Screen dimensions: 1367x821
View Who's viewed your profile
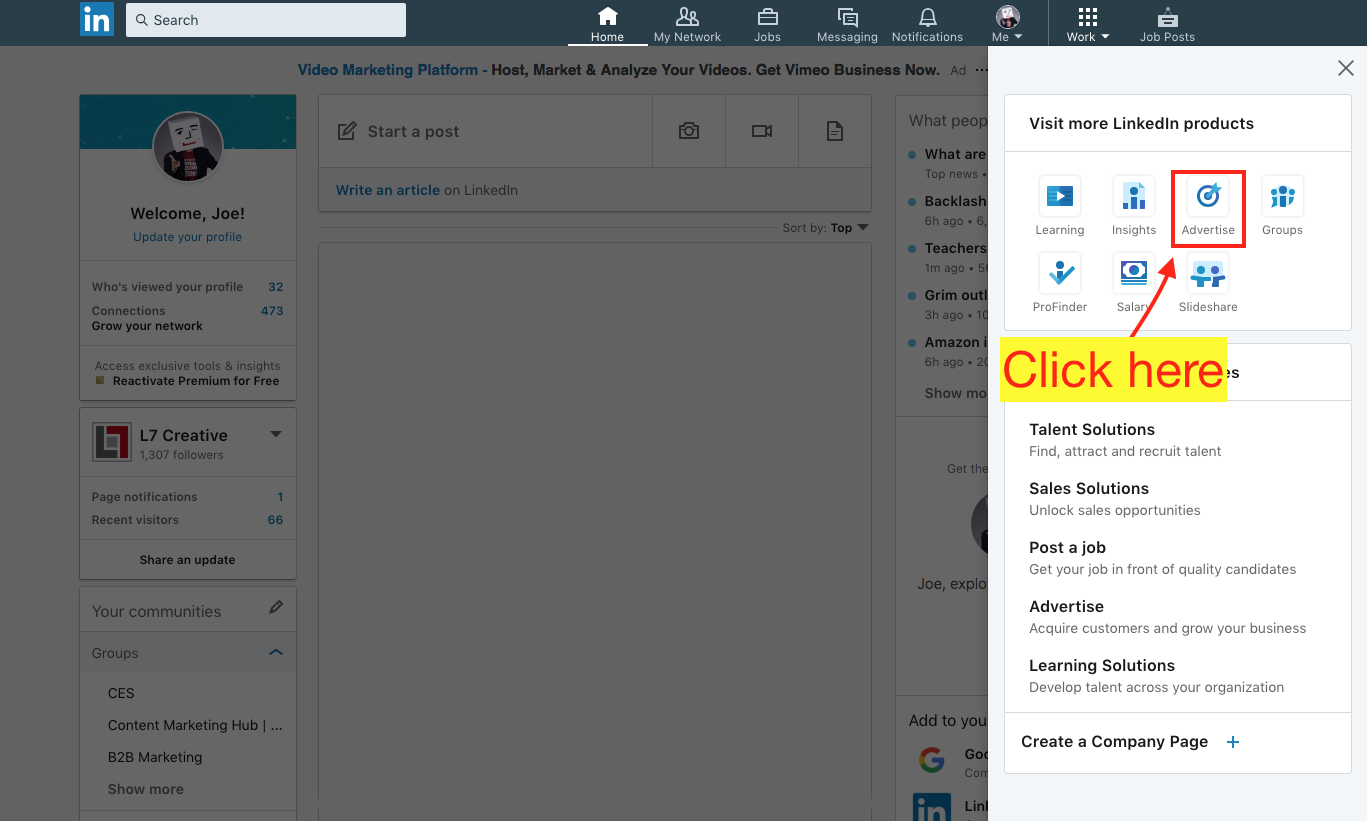[x=188, y=287]
